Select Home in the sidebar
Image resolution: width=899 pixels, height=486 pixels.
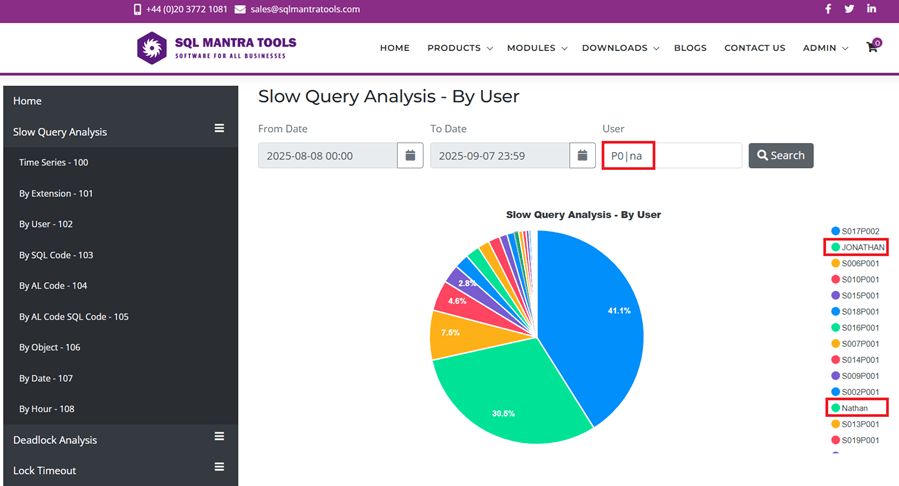[27, 101]
